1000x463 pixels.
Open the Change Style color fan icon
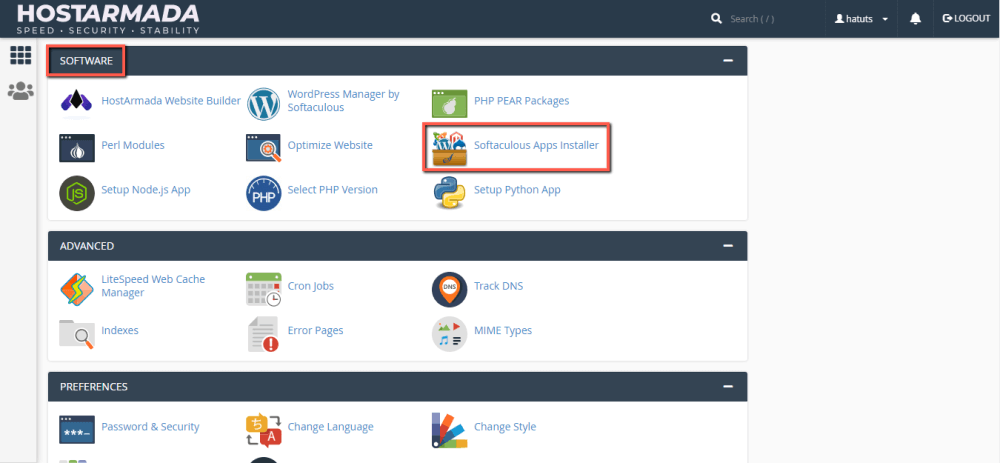pyautogui.click(x=449, y=429)
